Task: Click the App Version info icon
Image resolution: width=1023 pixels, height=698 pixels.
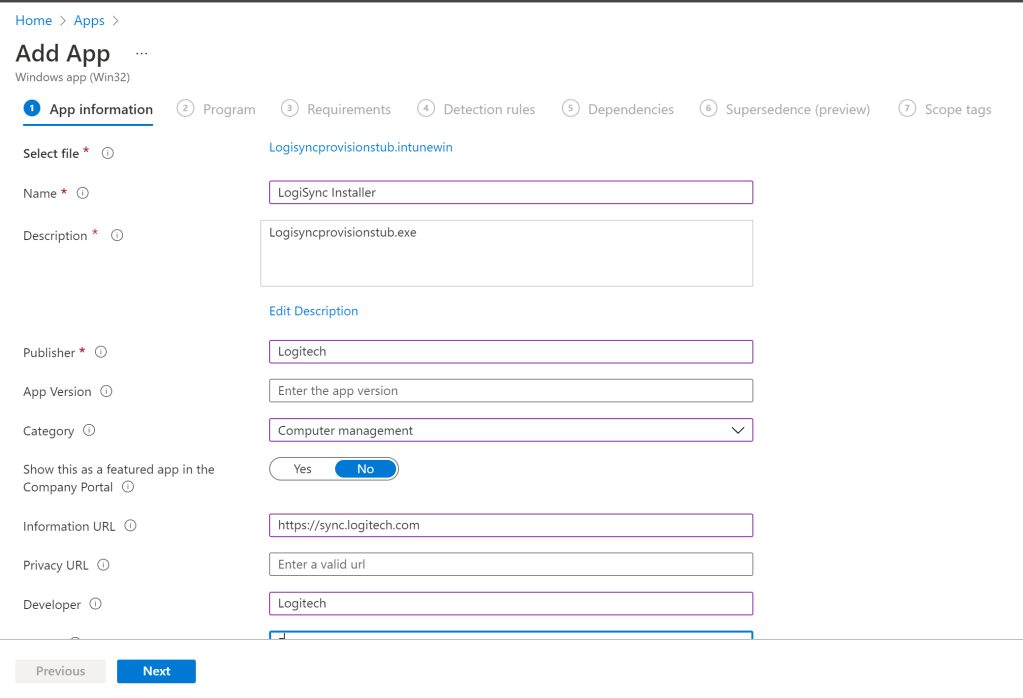Action: tap(107, 392)
